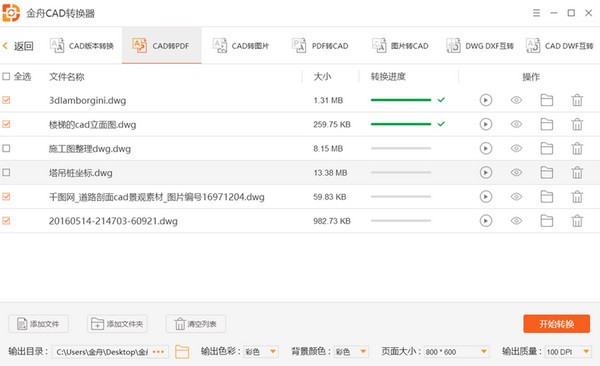This screenshot has width=600, height=366.
Task: Preview the 施工图整理dwg.dwg file with the eye icon
Action: pos(516,148)
